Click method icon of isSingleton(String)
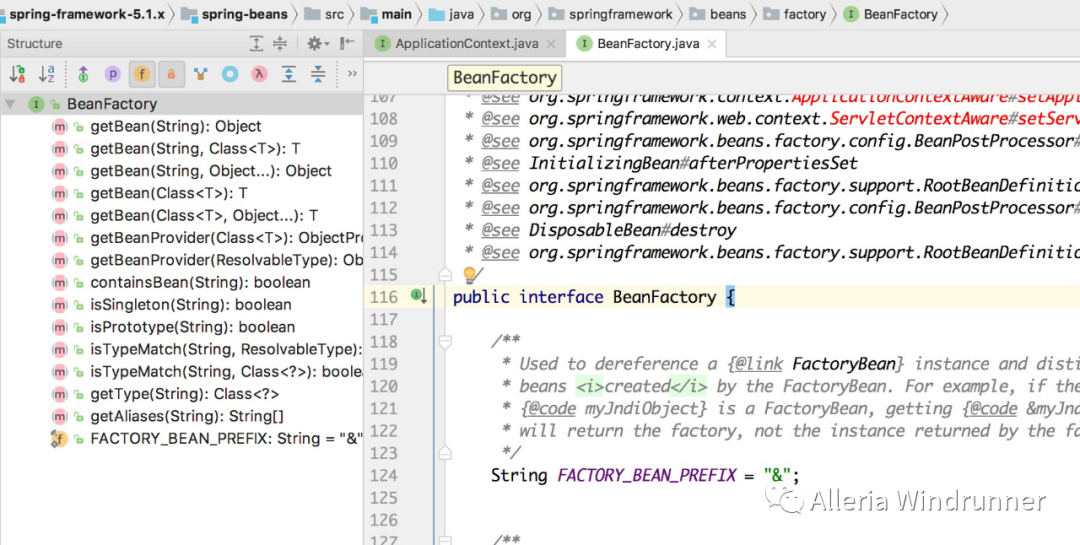Viewport: 1080px width, 545px height. [x=60, y=305]
